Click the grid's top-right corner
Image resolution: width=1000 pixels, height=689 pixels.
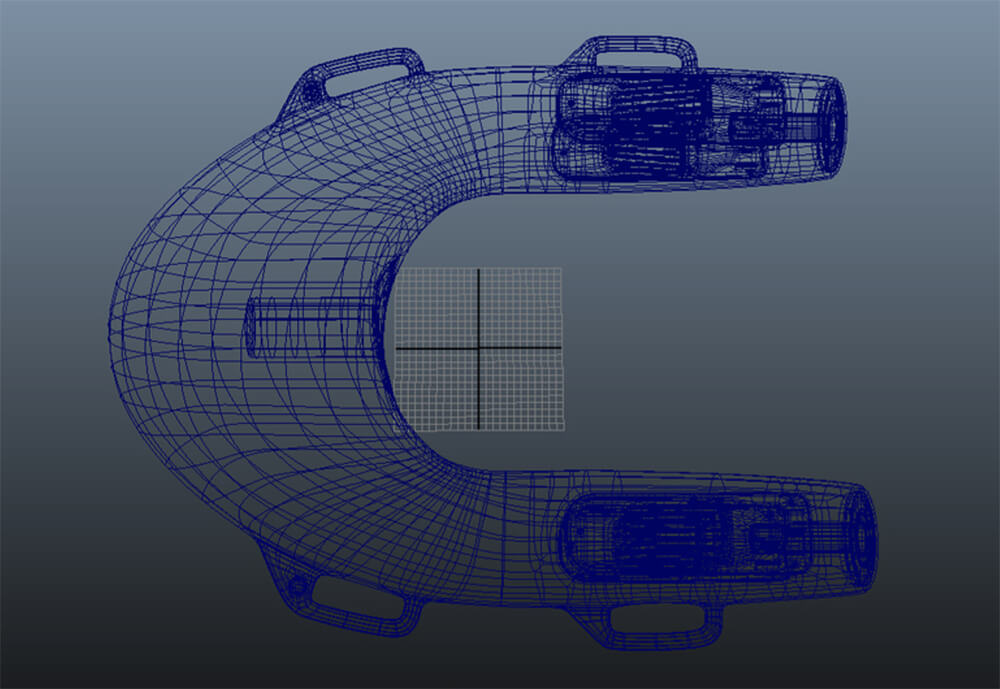[x=559, y=269]
